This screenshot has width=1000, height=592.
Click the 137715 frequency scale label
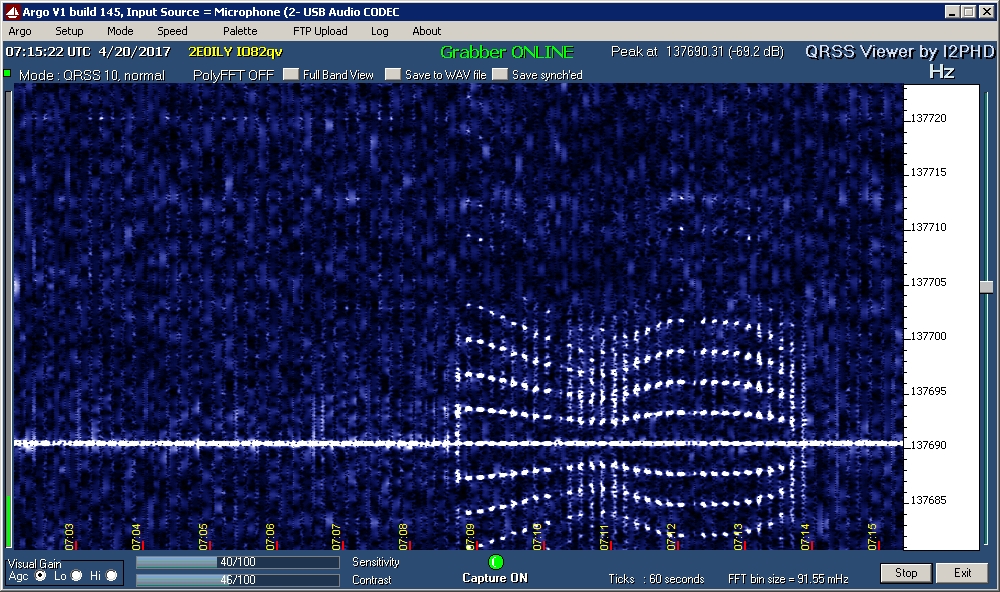(929, 172)
